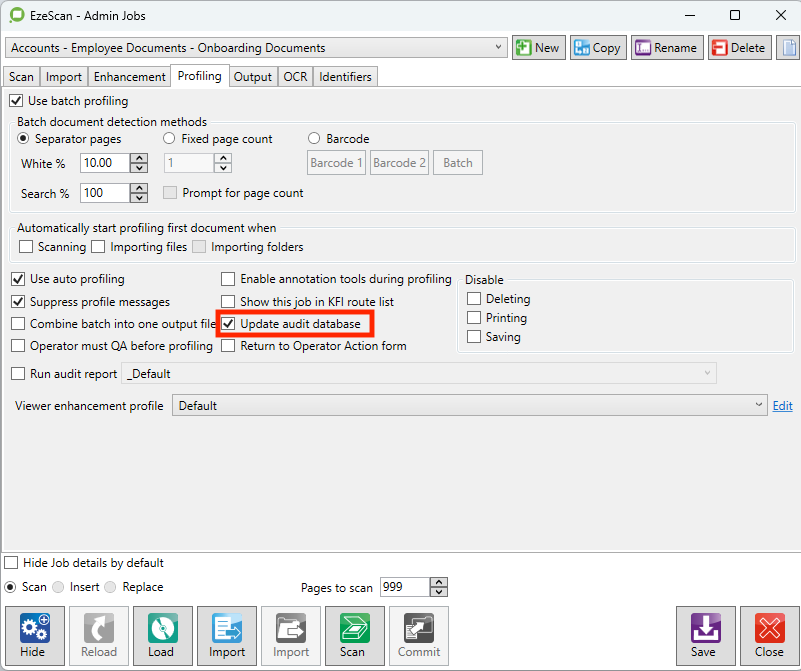Start scanning with the Scan button
This screenshot has height=671, width=801.
(x=354, y=635)
